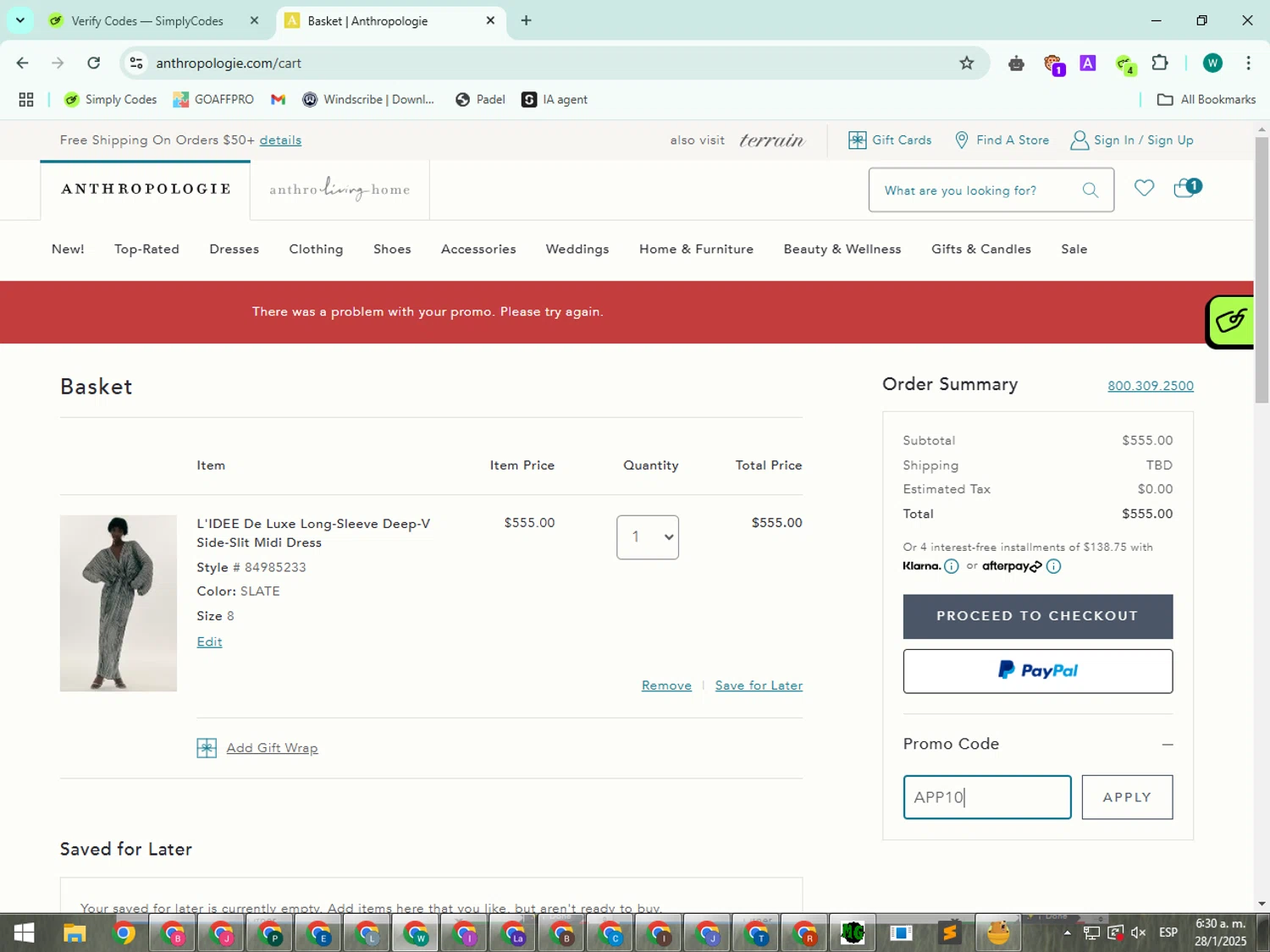Open the shopping basket icon

pos(1186,188)
